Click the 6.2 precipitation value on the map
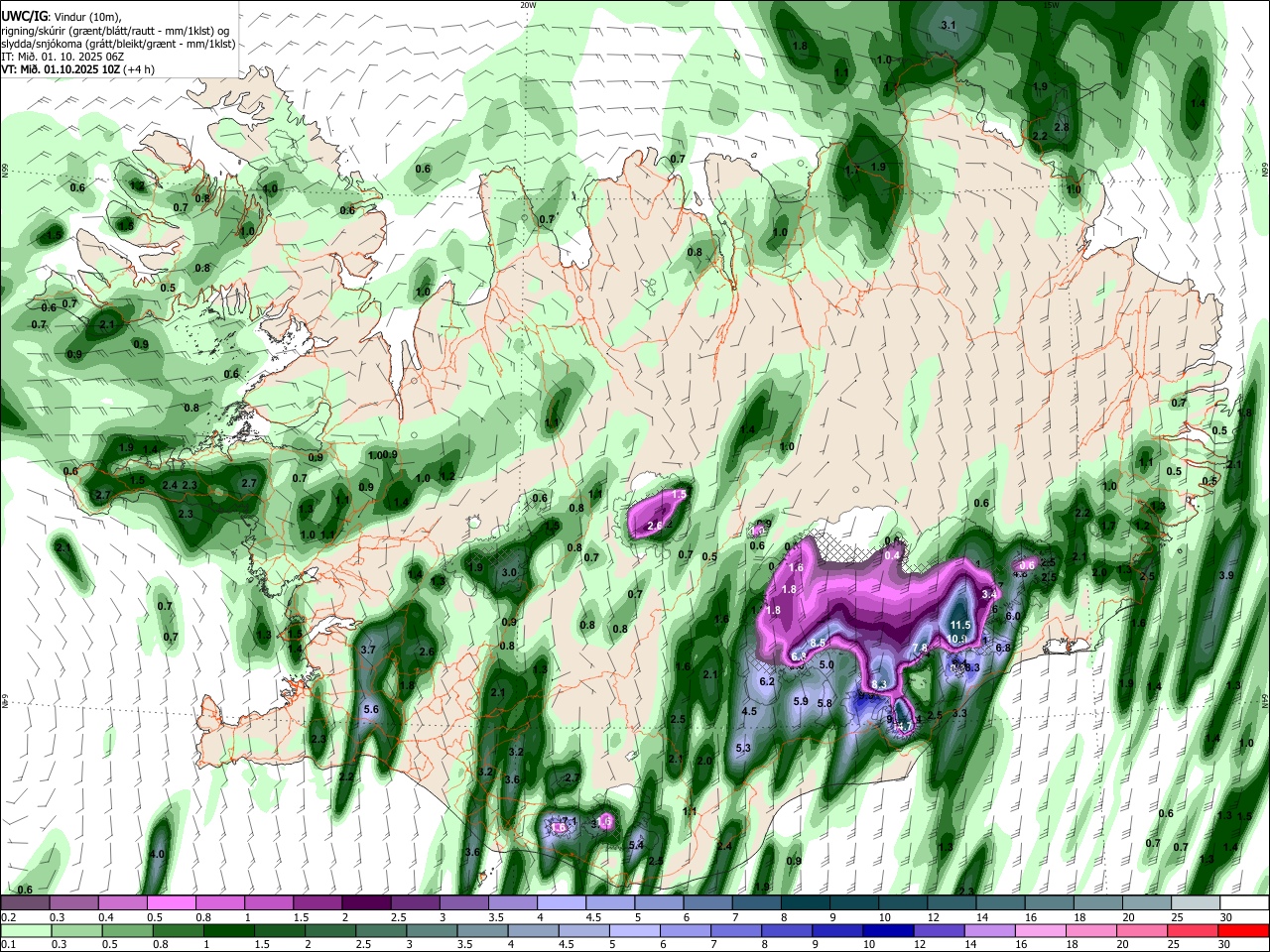The image size is (1270, 952). click(767, 682)
